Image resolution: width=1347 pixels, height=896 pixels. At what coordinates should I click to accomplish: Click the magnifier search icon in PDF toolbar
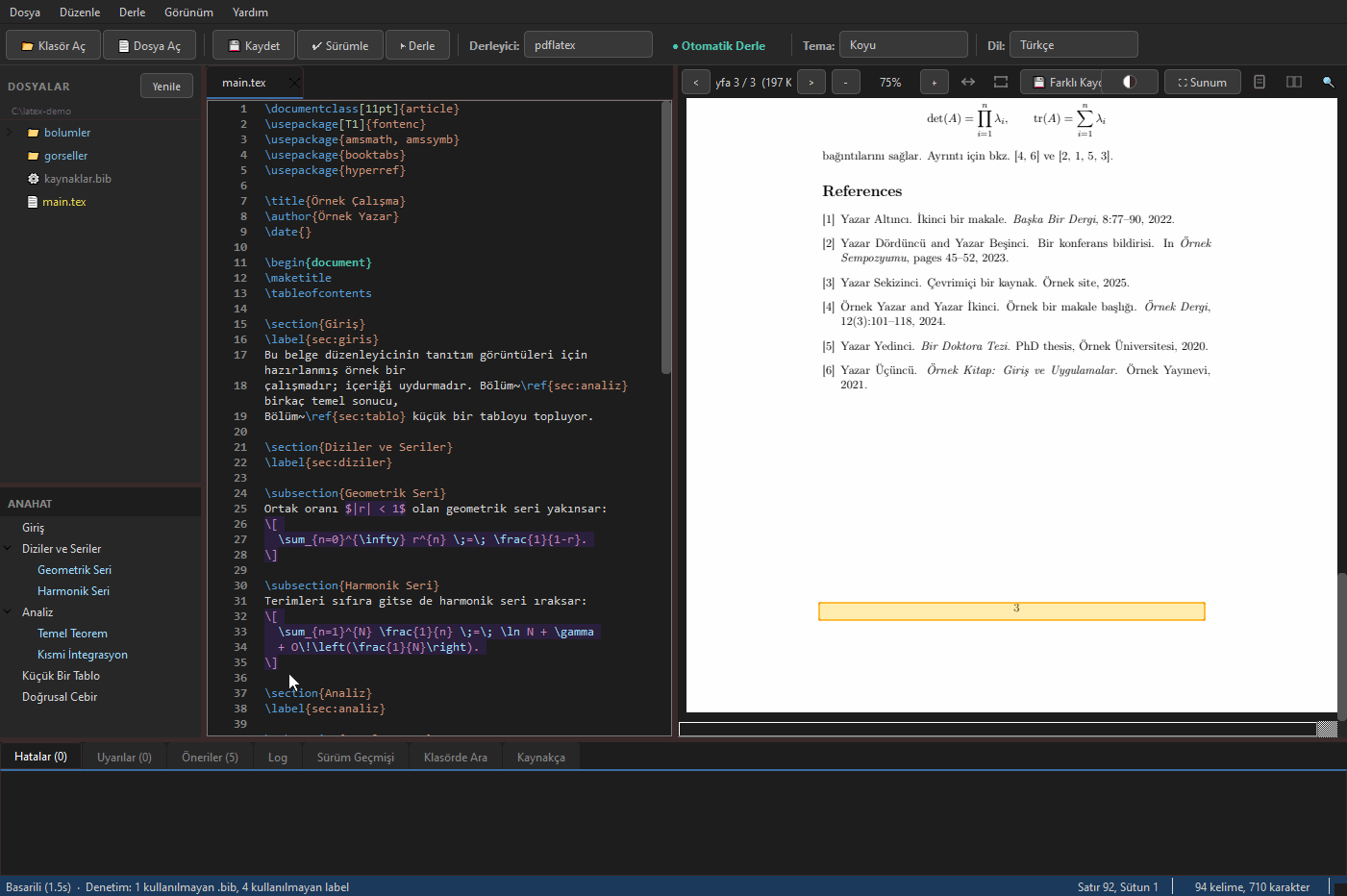click(1329, 83)
